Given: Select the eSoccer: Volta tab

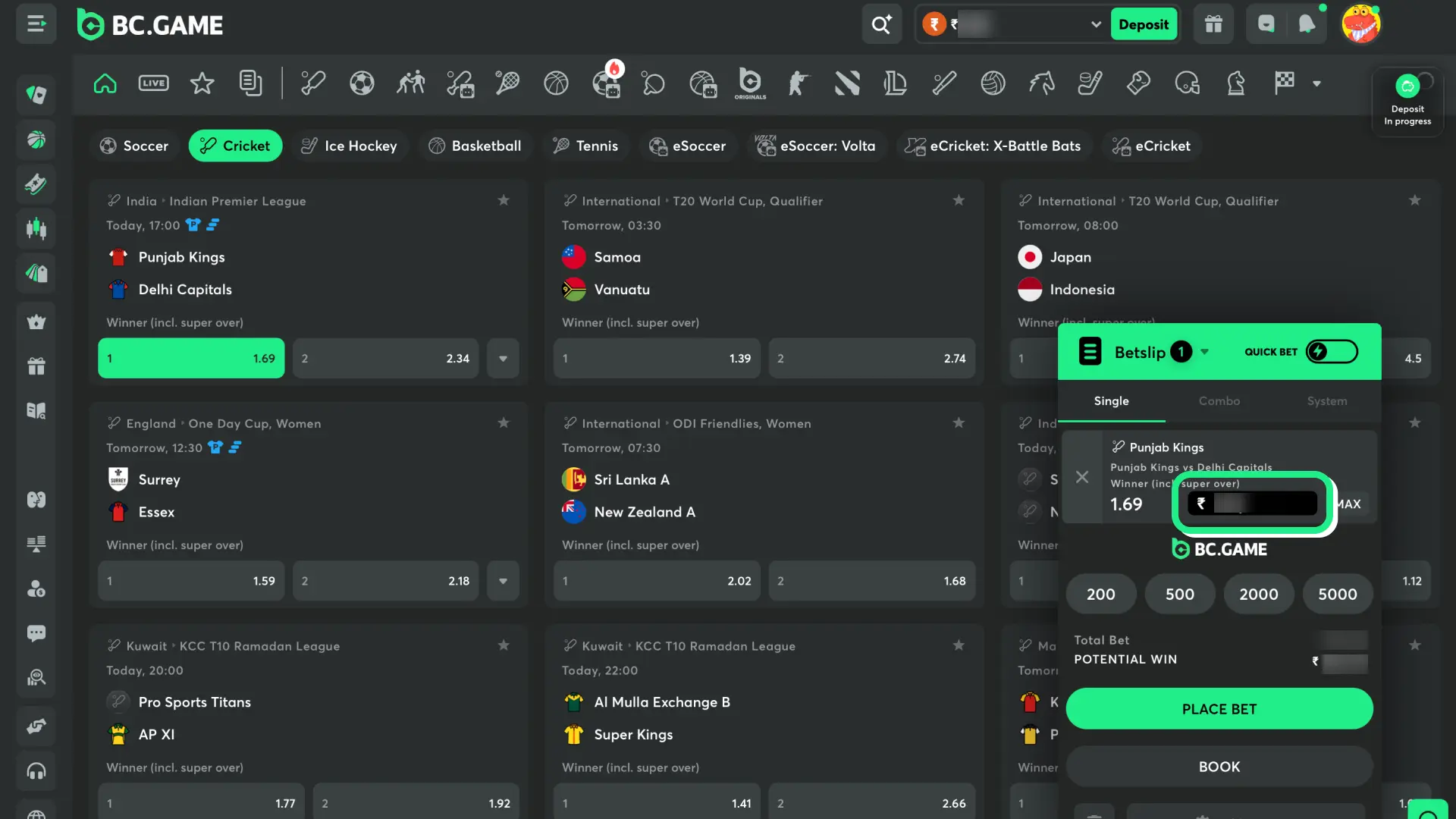Looking at the screenshot, I should (816, 146).
